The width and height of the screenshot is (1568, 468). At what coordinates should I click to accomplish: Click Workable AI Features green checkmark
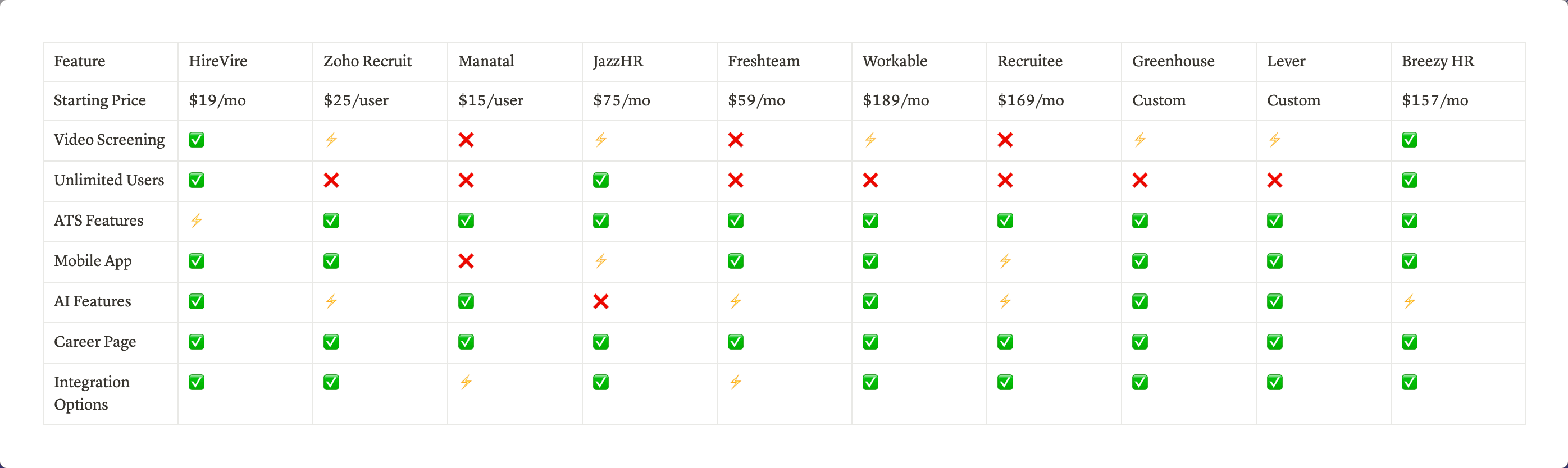coord(870,301)
